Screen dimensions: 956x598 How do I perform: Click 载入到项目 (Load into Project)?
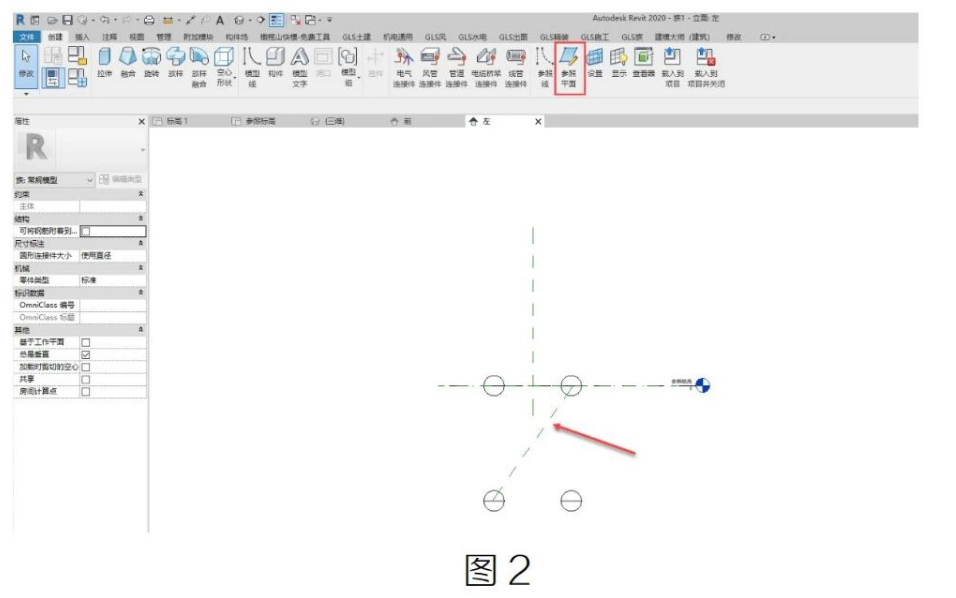click(x=672, y=67)
